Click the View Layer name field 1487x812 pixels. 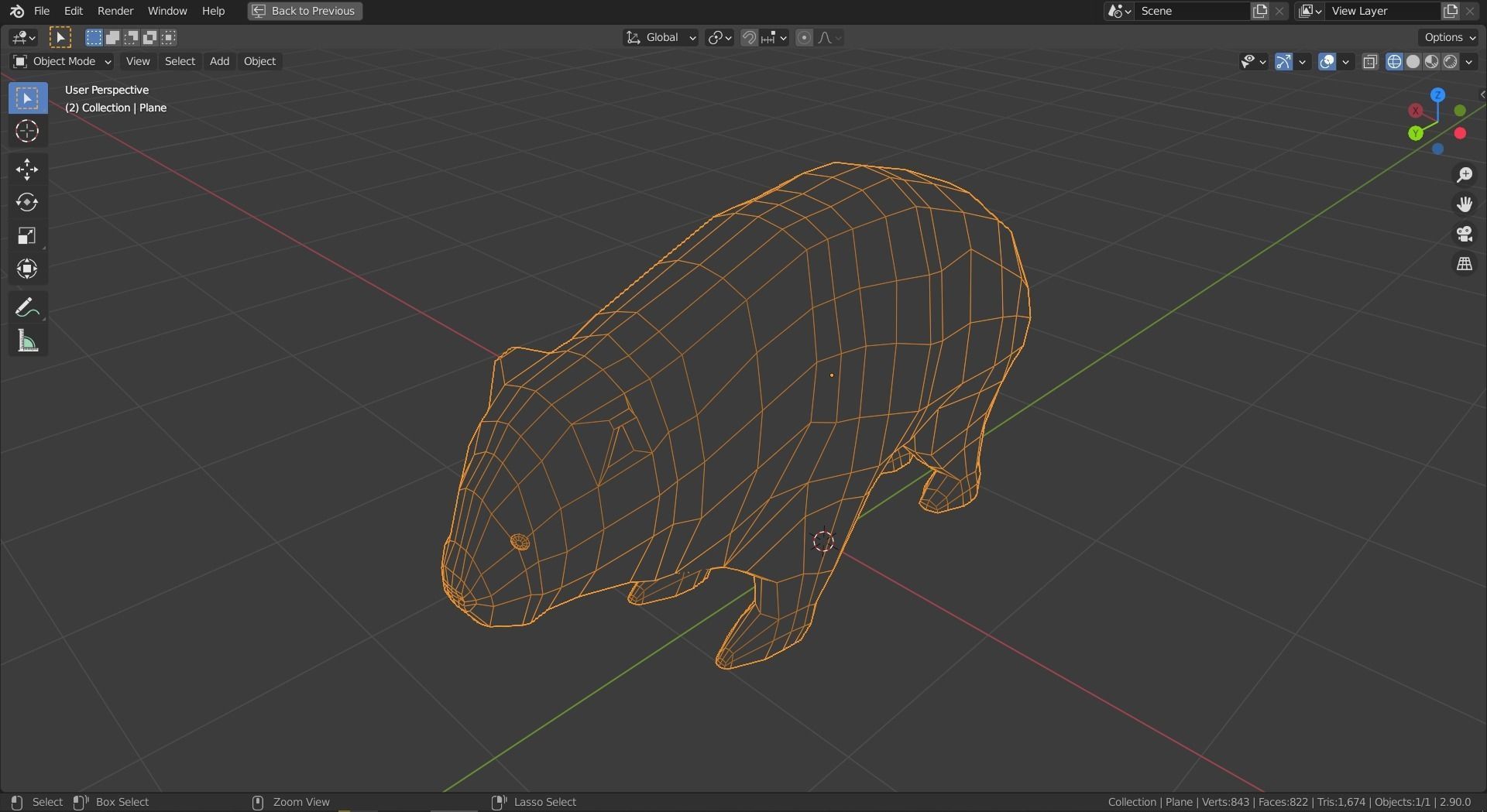click(1383, 11)
